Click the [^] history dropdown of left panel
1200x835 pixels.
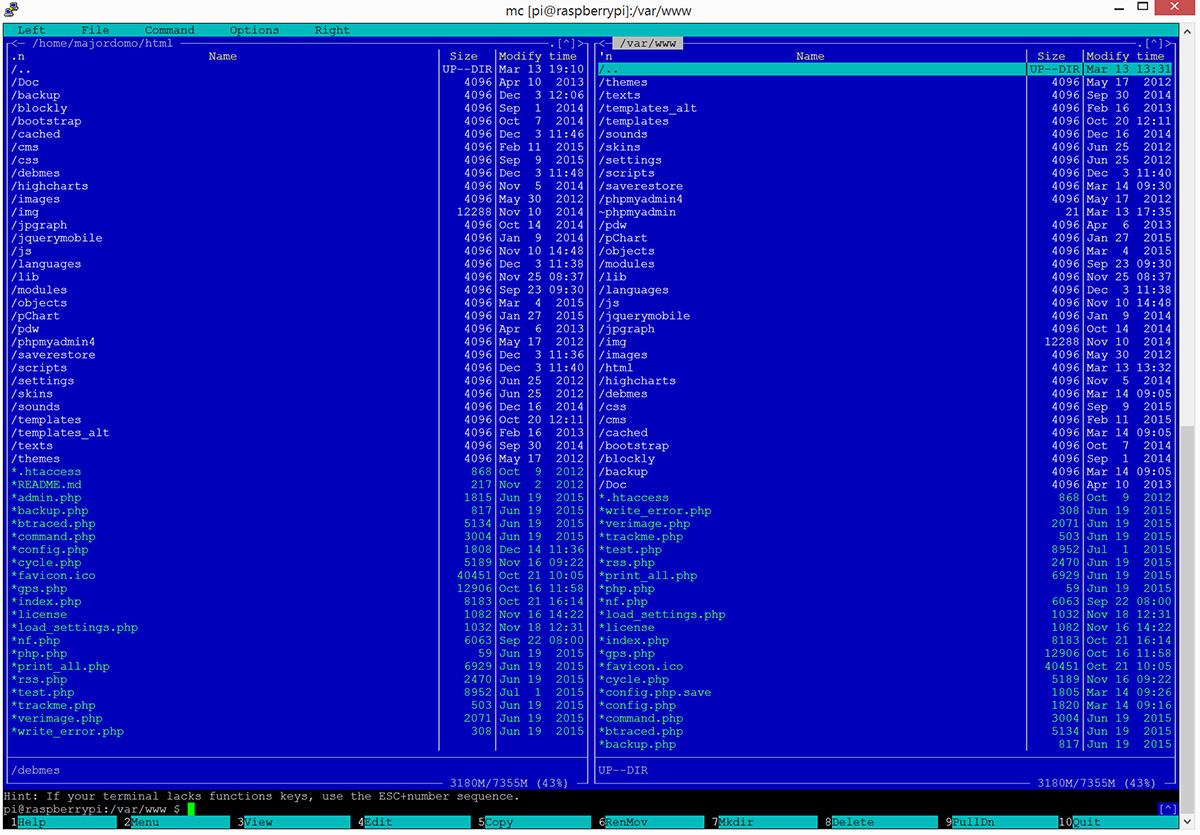[567, 44]
